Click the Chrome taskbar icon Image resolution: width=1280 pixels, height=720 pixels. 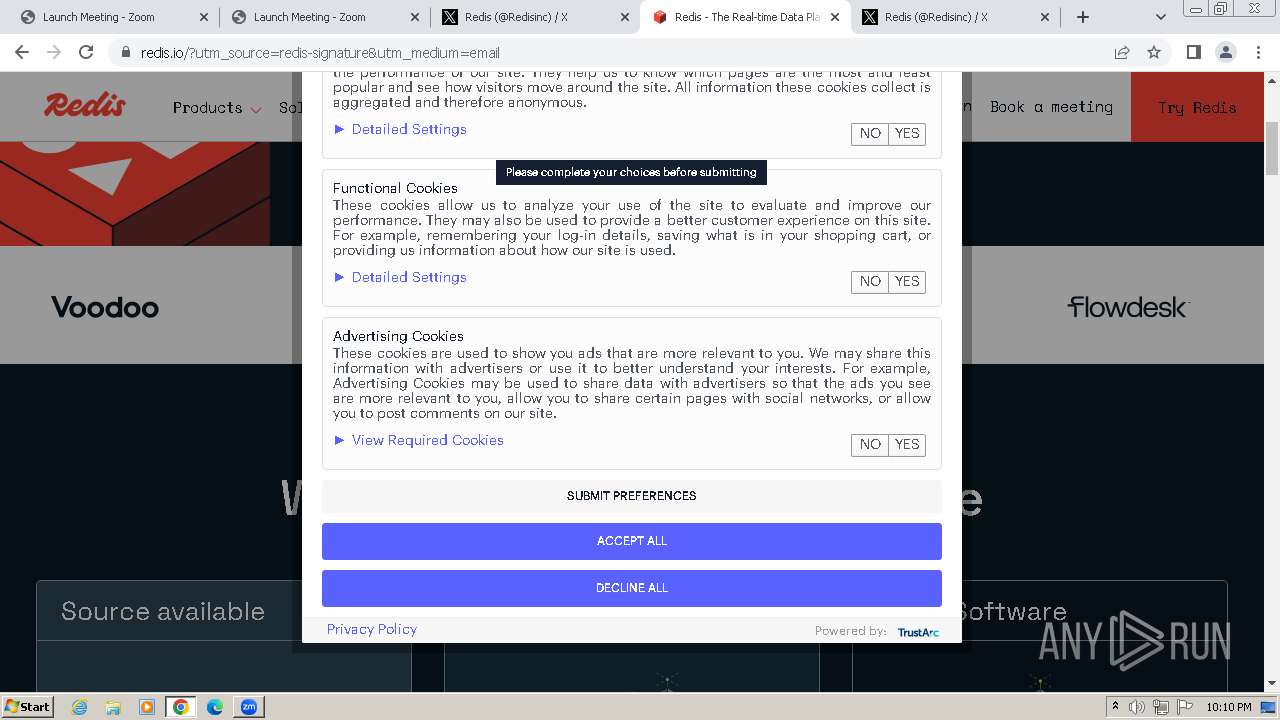[x=180, y=707]
